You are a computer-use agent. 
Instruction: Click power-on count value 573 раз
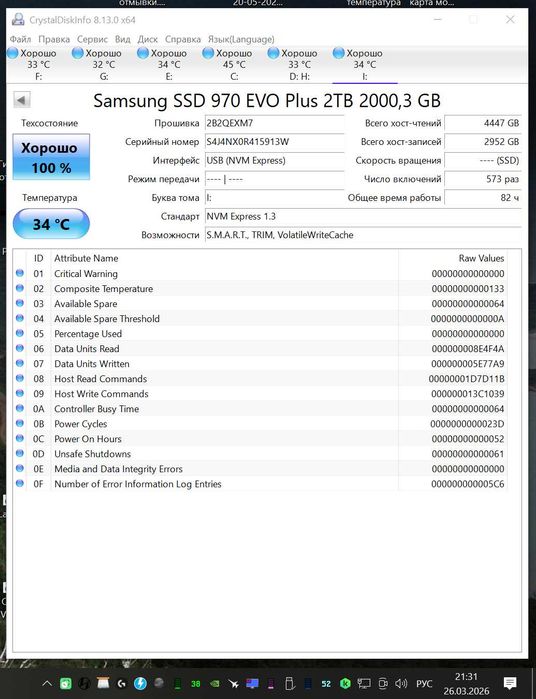(x=482, y=179)
